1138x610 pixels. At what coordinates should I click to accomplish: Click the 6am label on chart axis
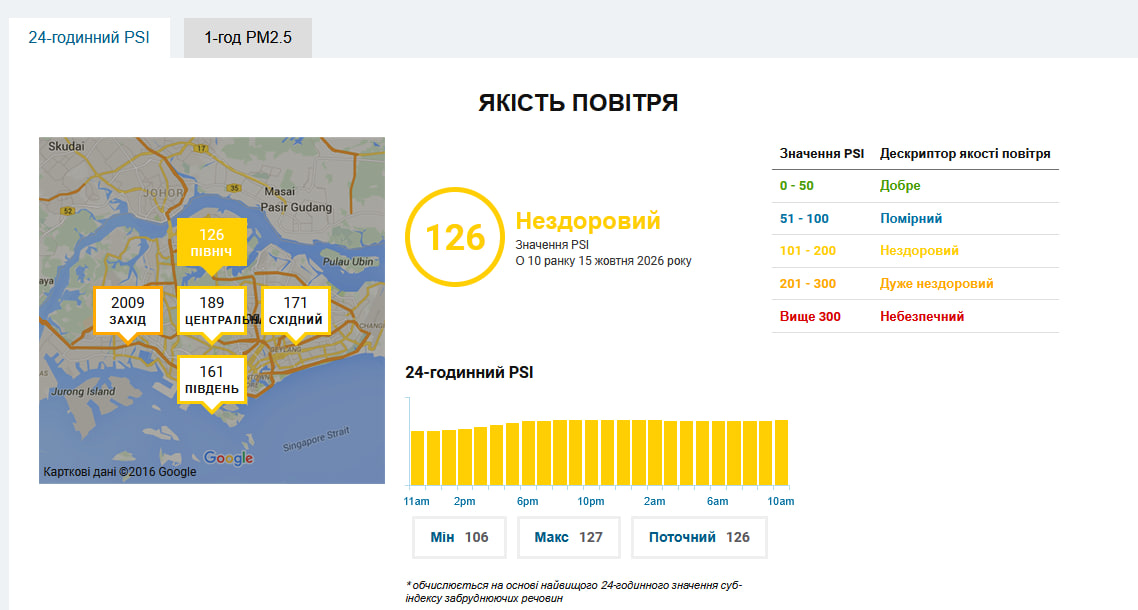(717, 501)
